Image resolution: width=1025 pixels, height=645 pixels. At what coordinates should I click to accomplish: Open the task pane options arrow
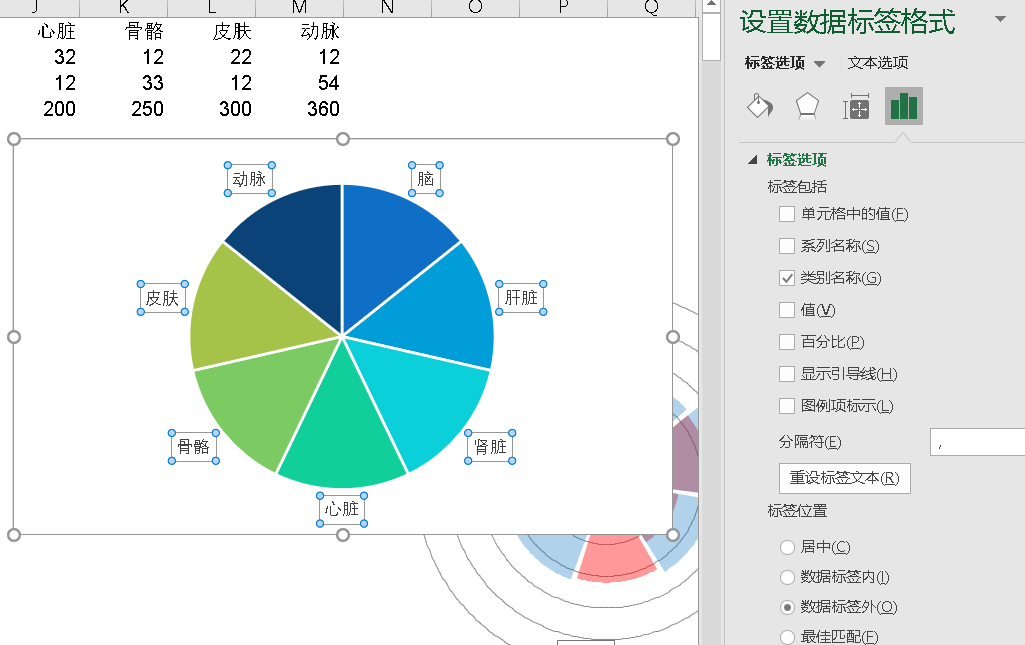click(1000, 19)
